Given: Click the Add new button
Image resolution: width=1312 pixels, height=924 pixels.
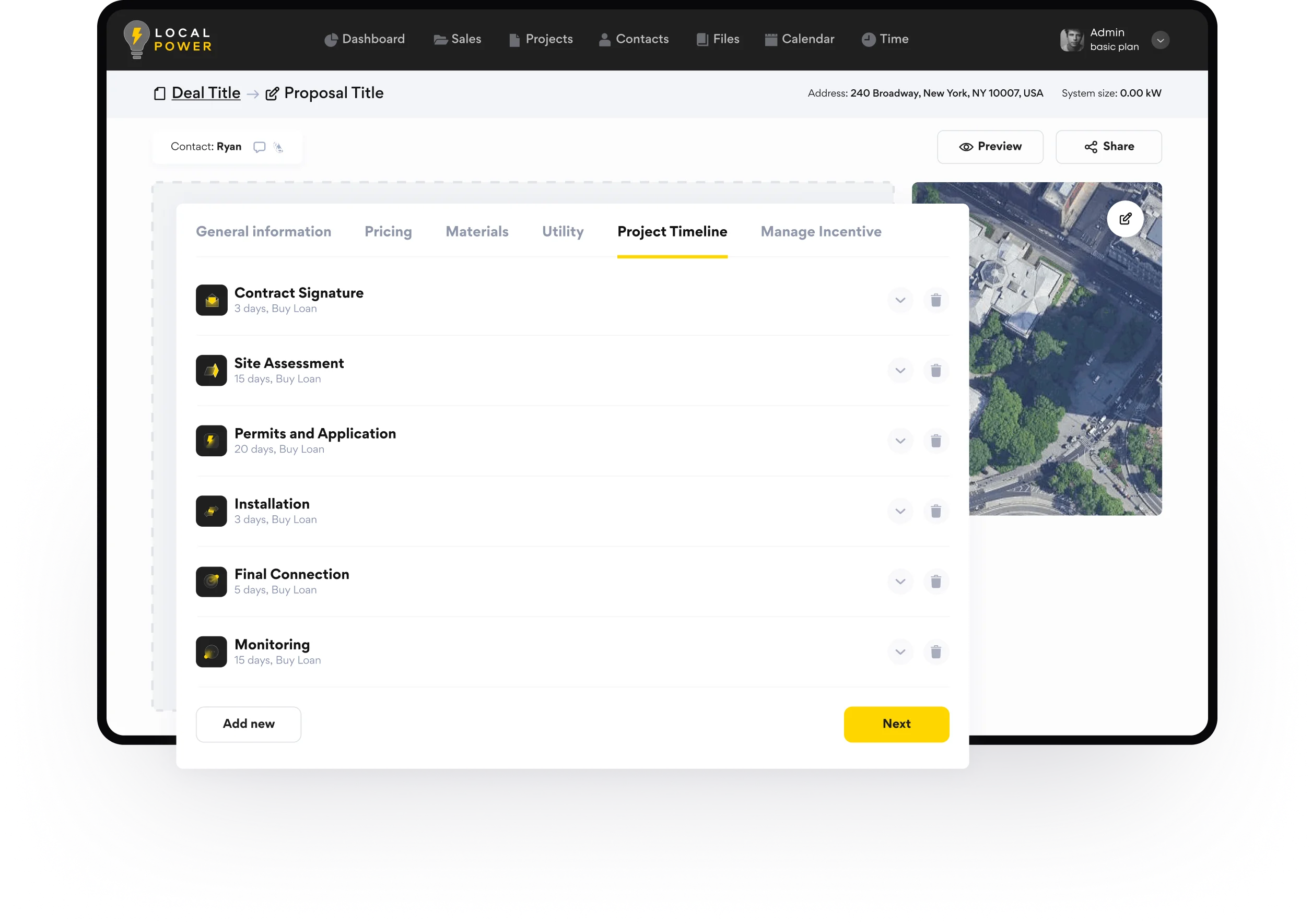Looking at the screenshot, I should coord(249,724).
